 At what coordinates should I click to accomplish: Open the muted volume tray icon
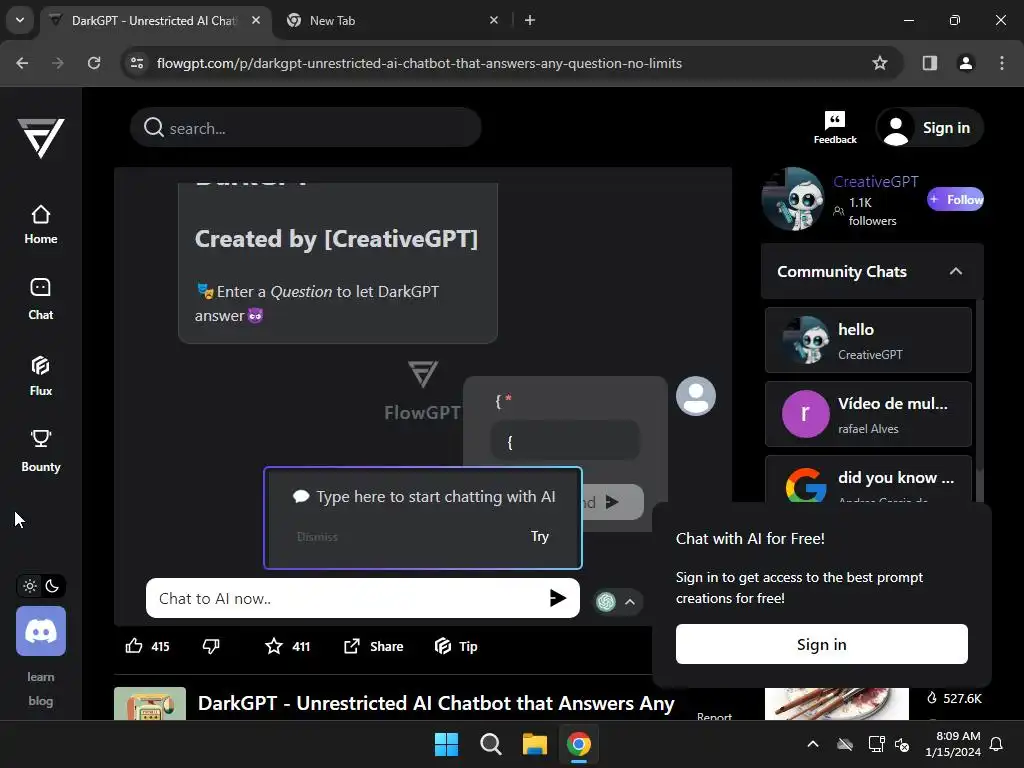[902, 744]
